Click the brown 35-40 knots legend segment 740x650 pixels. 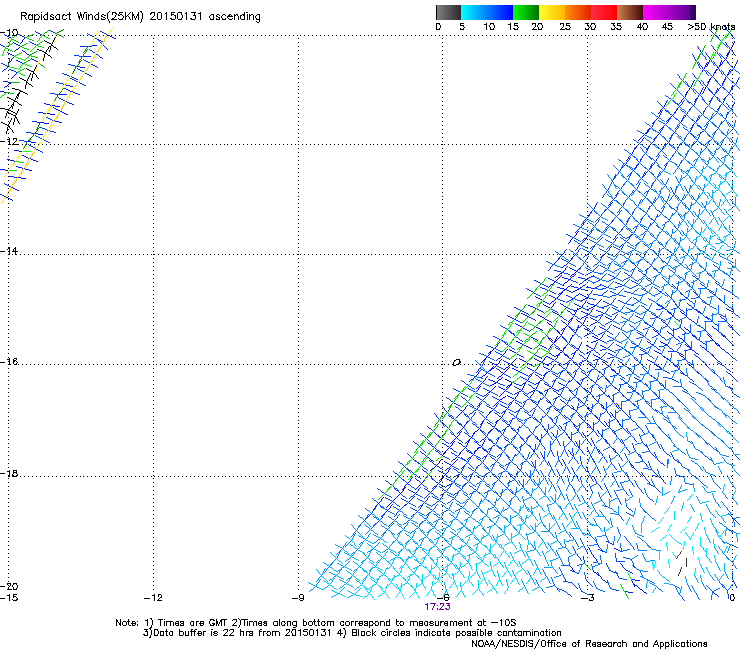630,12
